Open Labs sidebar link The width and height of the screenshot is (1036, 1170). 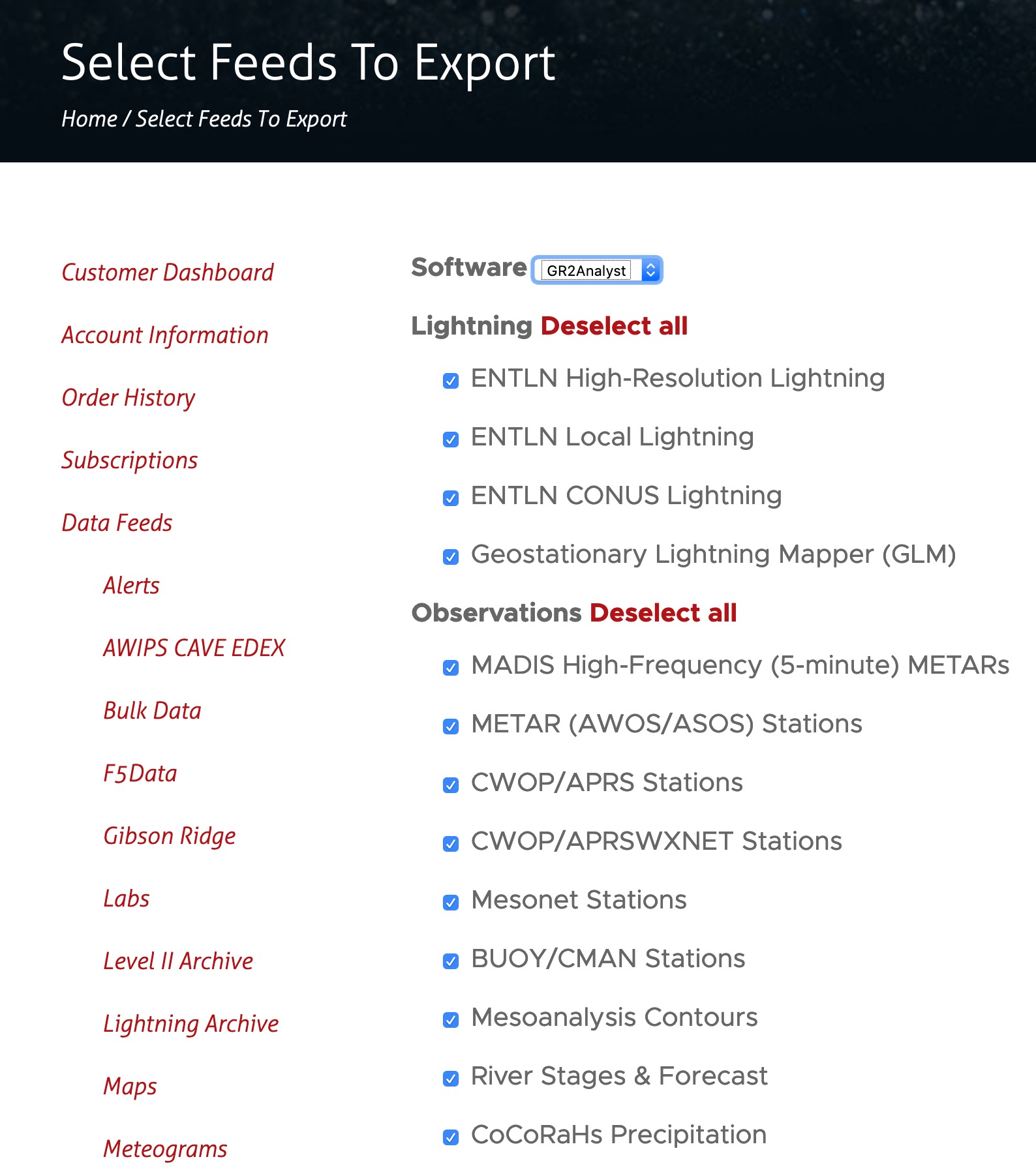point(127,899)
